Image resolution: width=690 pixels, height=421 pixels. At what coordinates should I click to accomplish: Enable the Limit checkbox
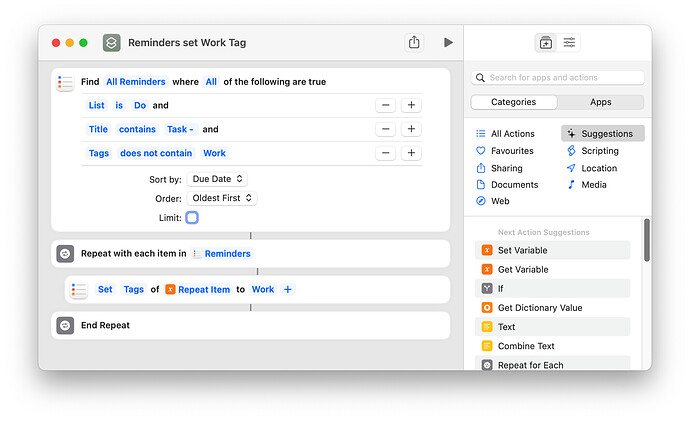pyautogui.click(x=192, y=218)
